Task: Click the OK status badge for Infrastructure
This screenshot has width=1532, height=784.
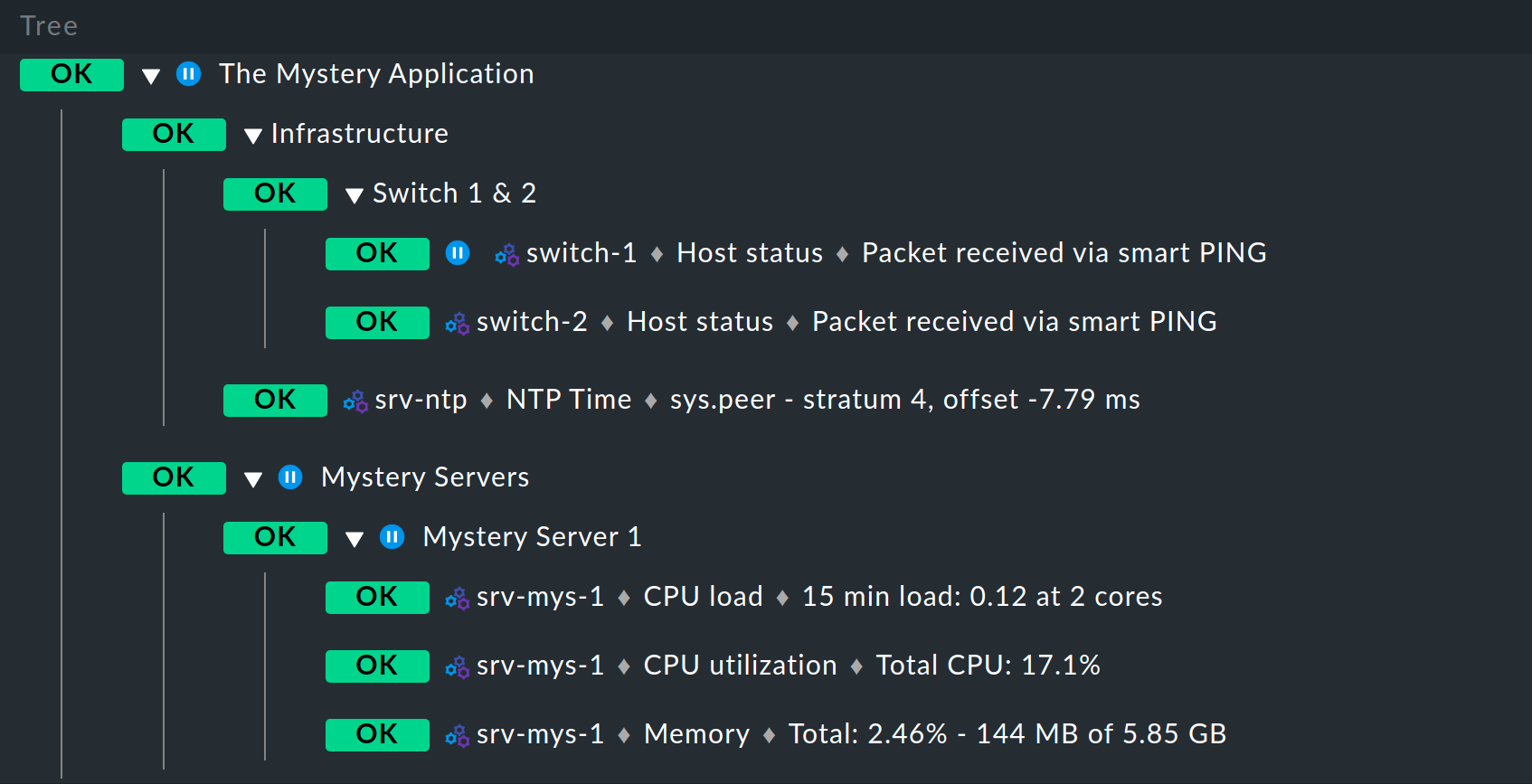Action: pyautogui.click(x=174, y=135)
